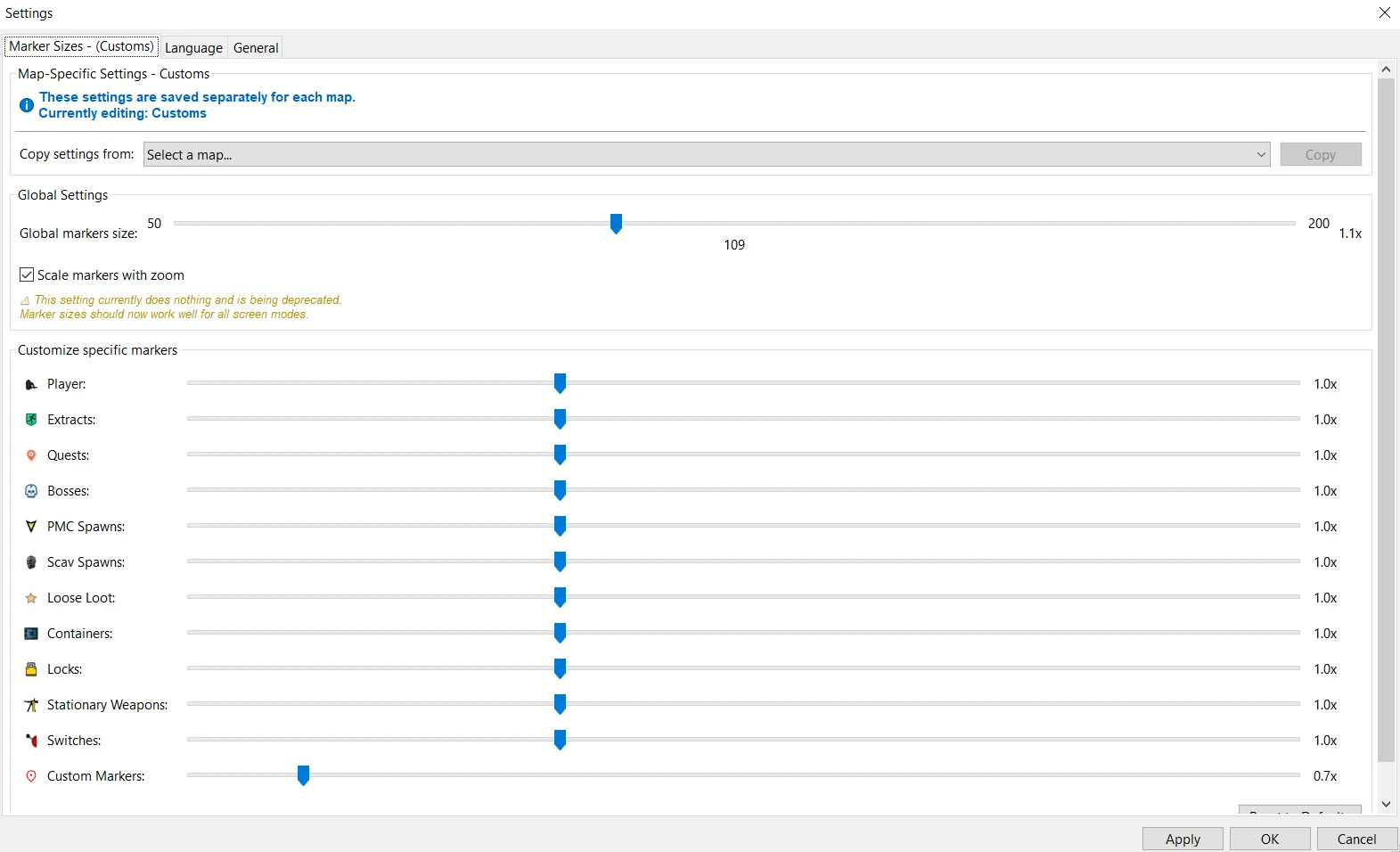Close the Settings window
Viewport: 1400px width, 852px height.
pos(1385,12)
